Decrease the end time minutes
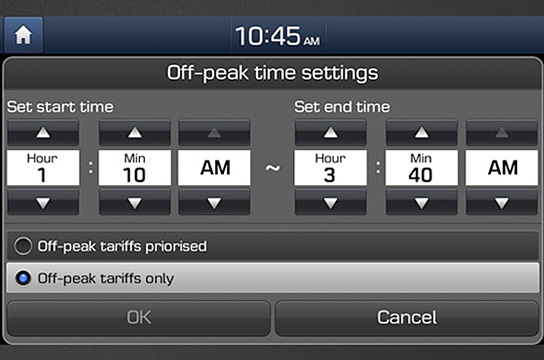This screenshot has height=360, width=544. 422,202
